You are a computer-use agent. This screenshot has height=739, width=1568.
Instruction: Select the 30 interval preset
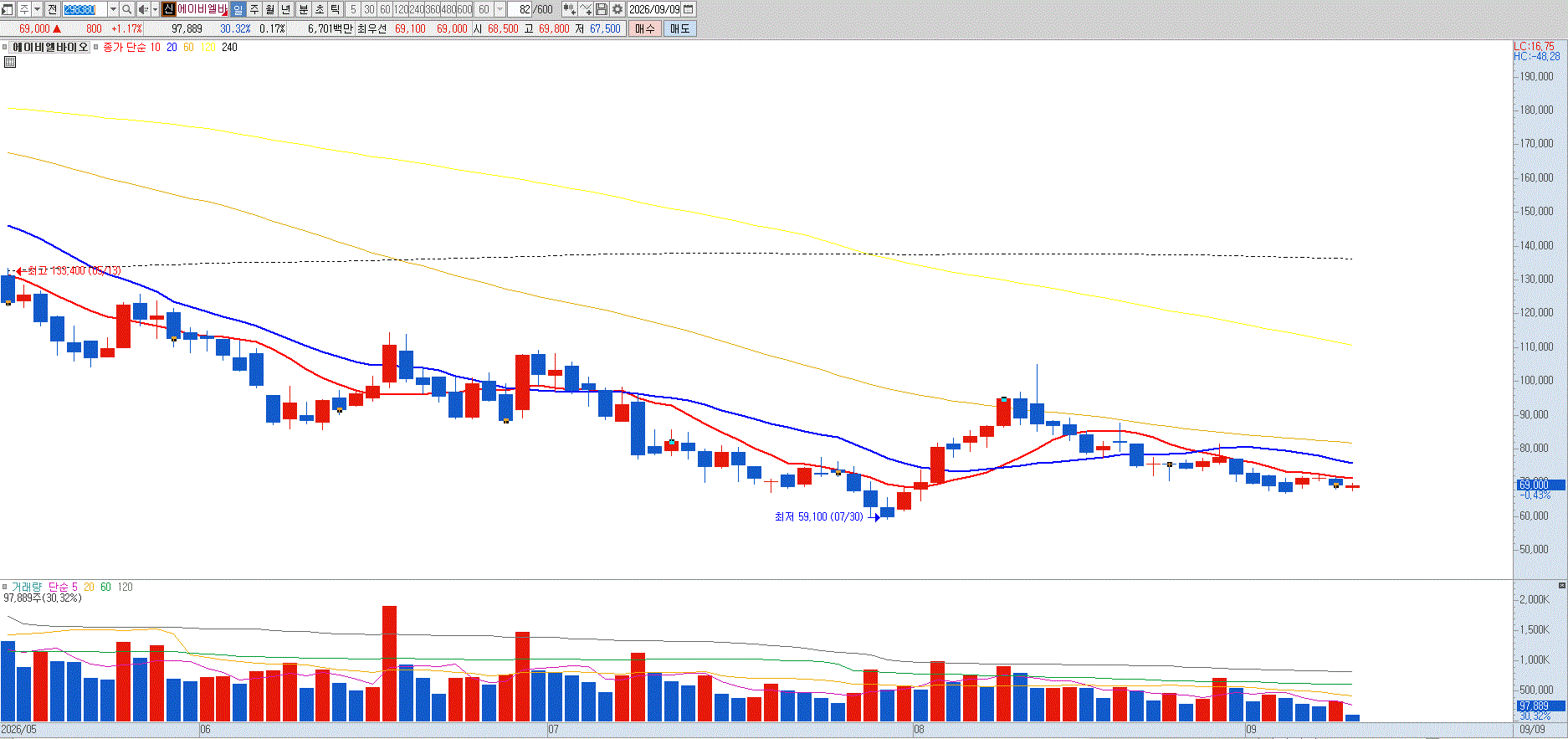coord(369,9)
